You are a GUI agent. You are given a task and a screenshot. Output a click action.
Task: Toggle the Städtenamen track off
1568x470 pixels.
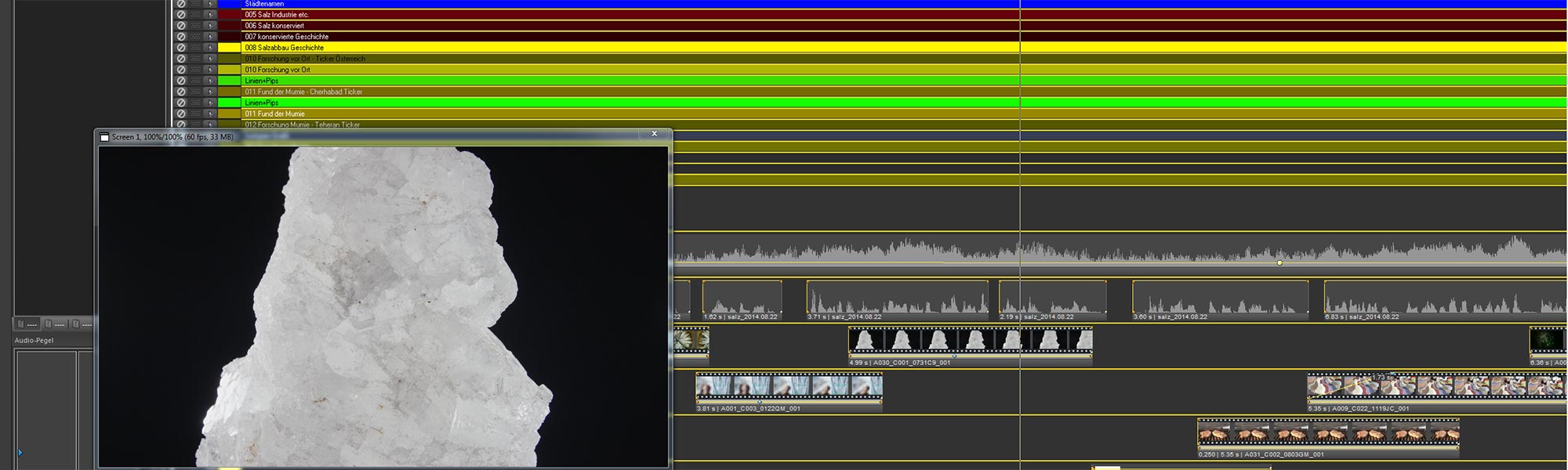(x=181, y=4)
